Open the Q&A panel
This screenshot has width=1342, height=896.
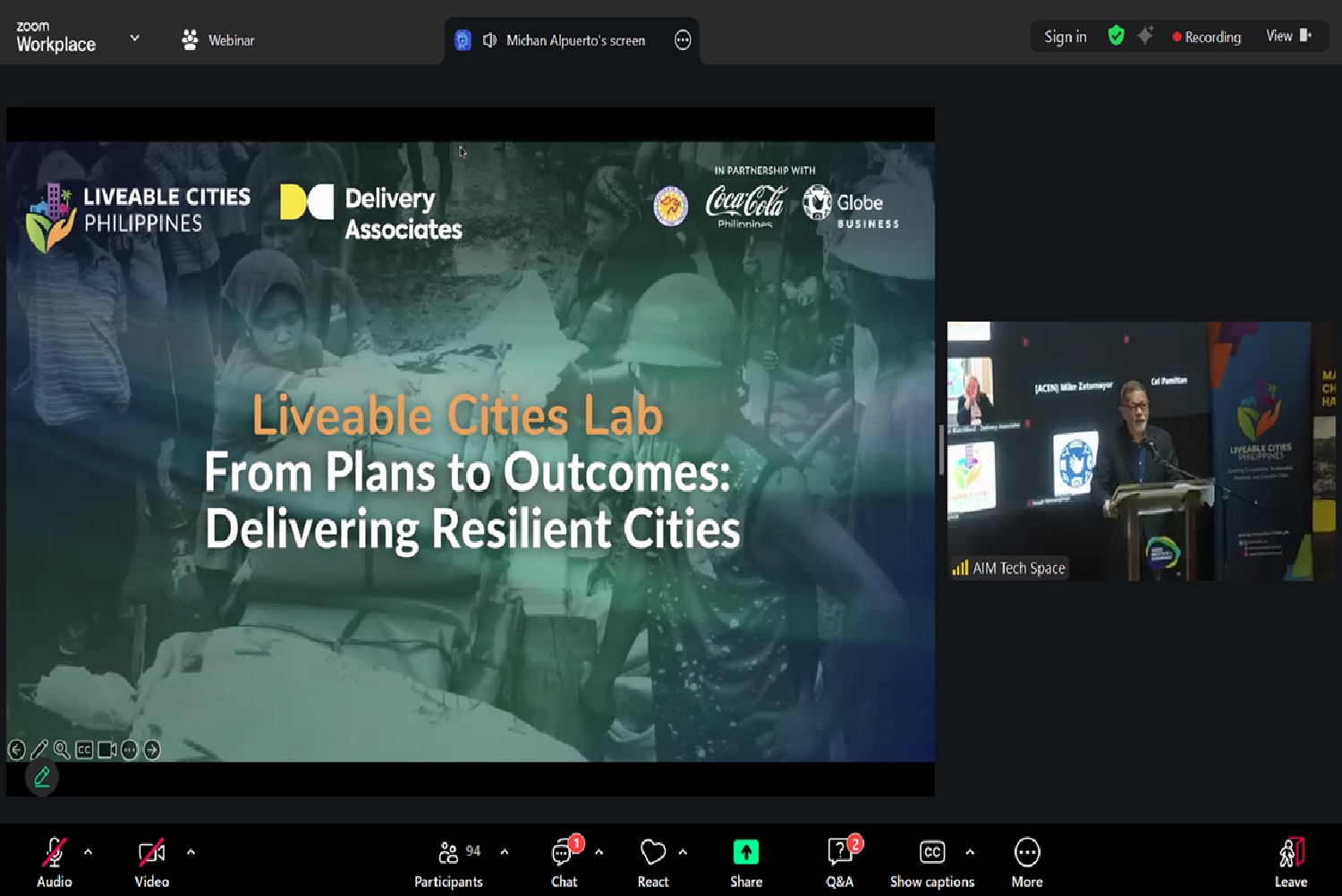tap(840, 853)
